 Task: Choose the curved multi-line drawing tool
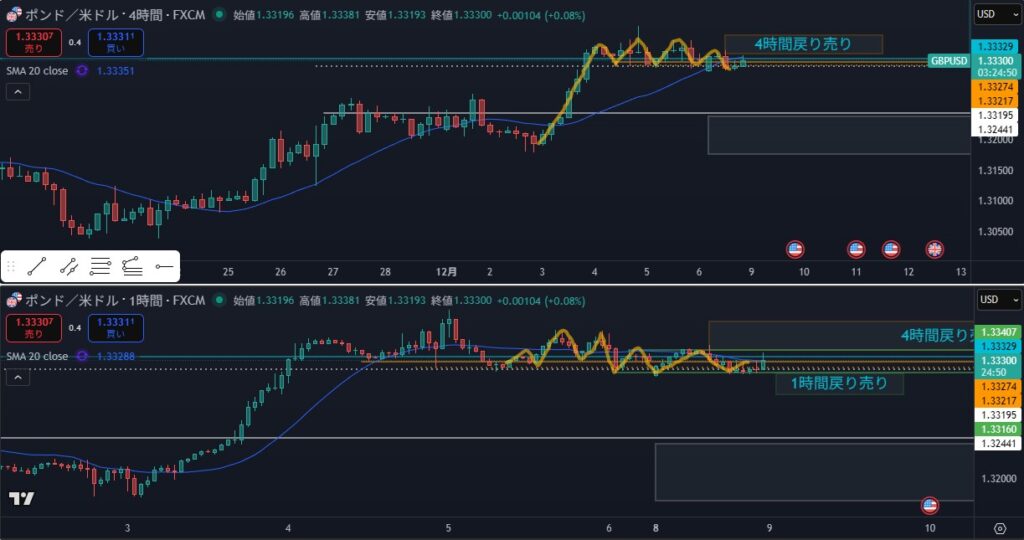(132, 266)
